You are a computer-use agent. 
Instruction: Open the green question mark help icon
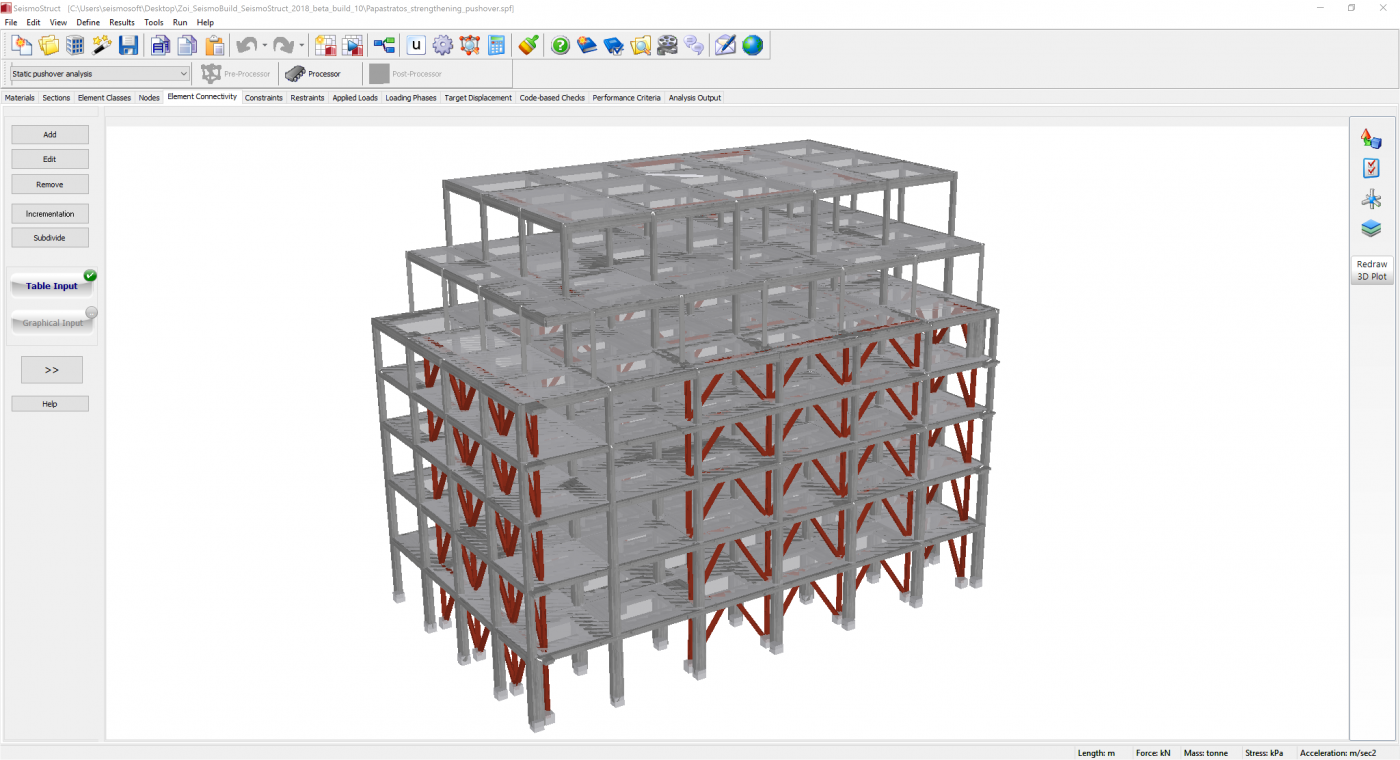(x=561, y=45)
